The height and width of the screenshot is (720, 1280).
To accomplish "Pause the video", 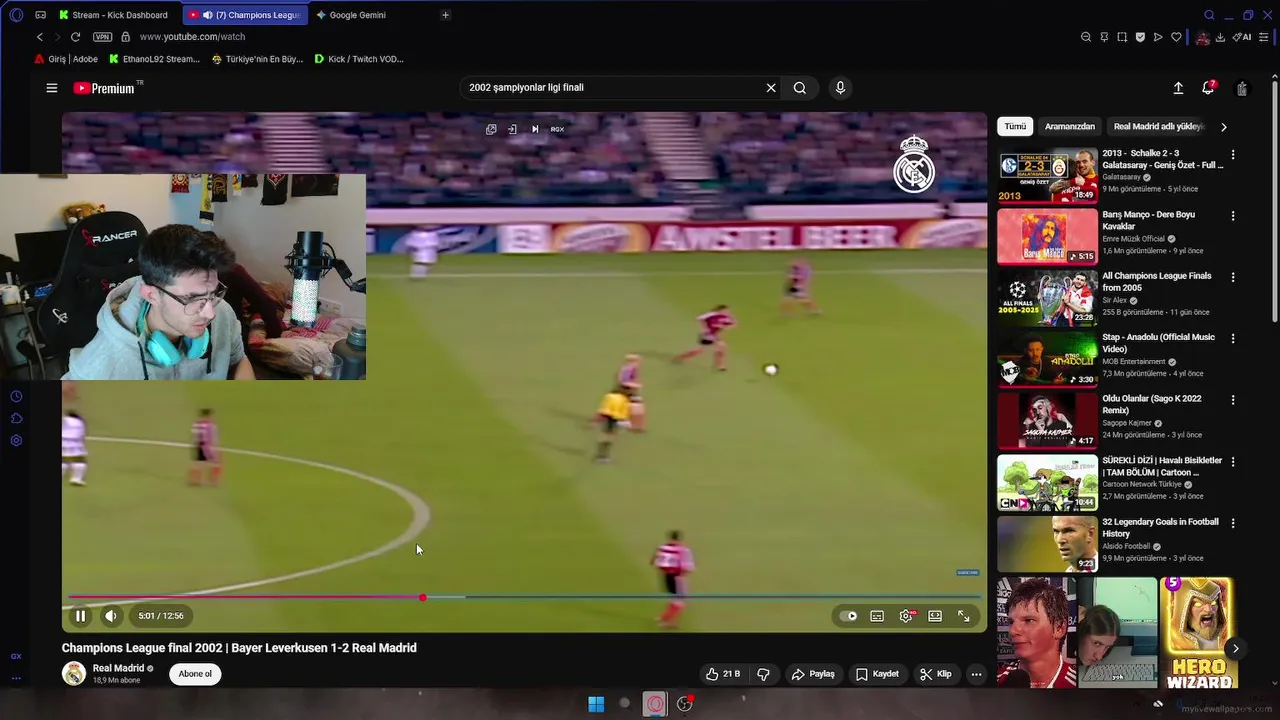I will [x=80, y=616].
